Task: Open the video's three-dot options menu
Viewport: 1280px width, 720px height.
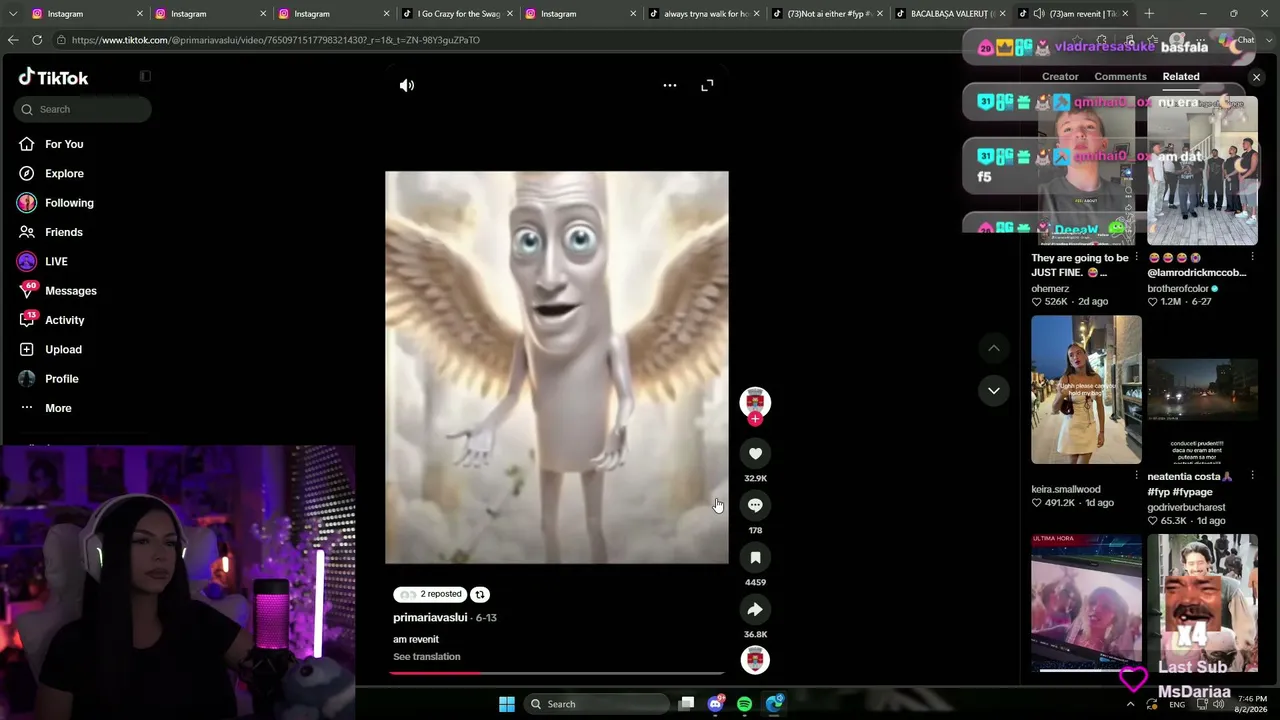Action: 670,85
